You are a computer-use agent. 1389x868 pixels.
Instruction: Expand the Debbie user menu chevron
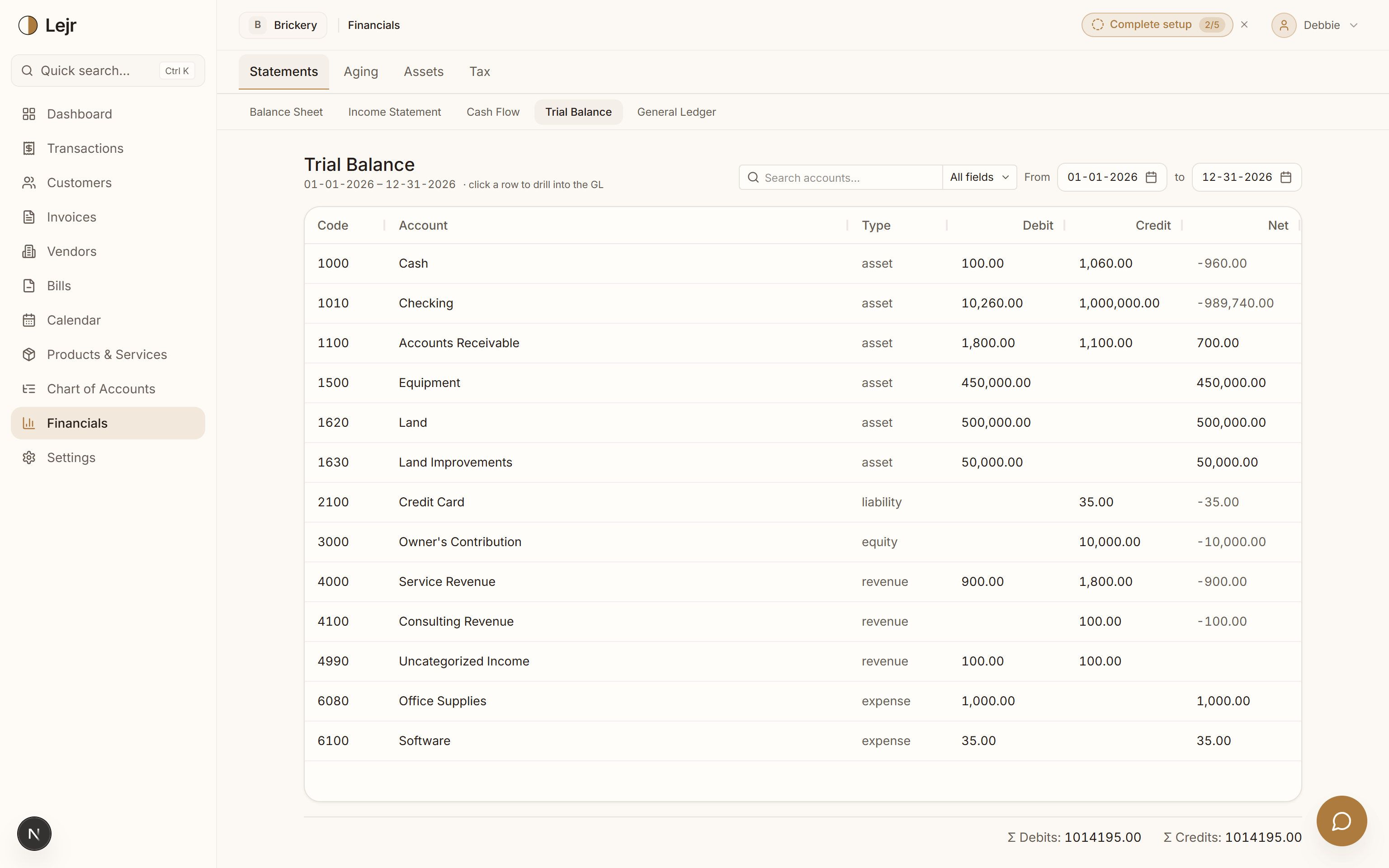(1353, 25)
